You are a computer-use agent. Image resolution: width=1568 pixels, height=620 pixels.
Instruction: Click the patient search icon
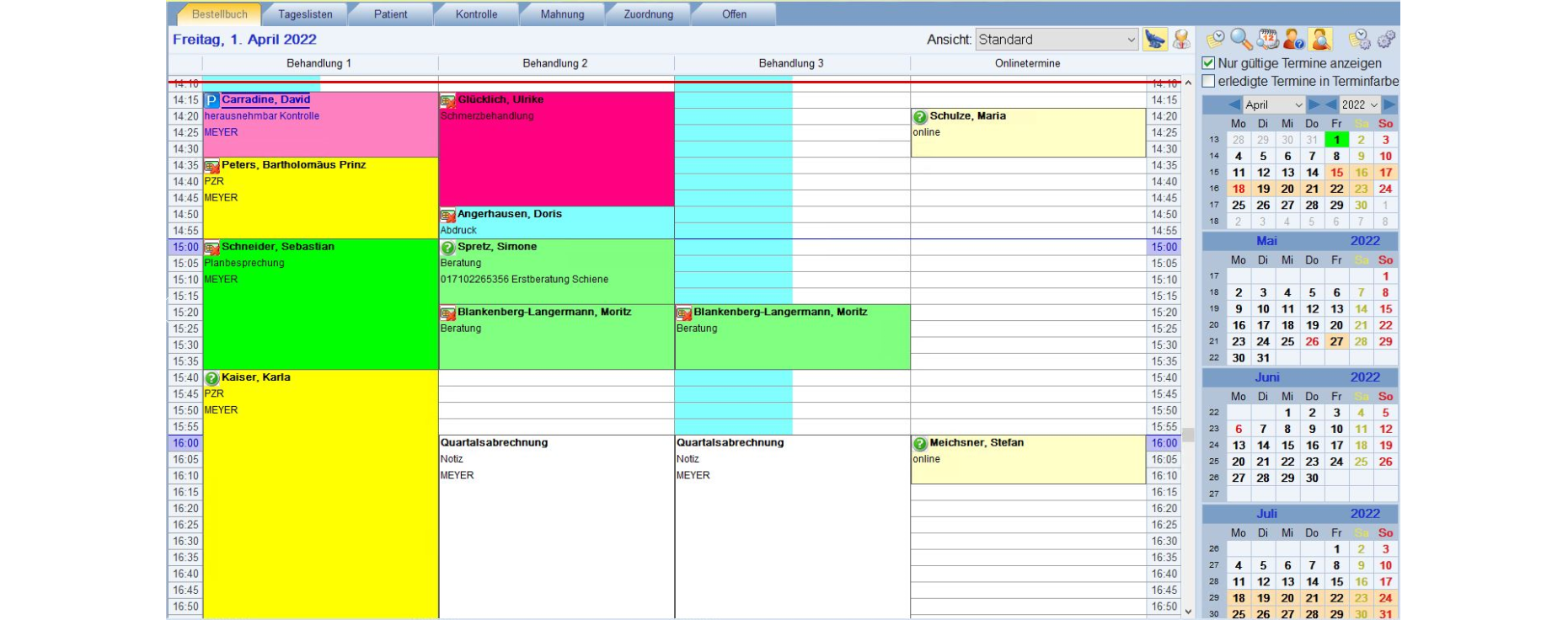click(1320, 40)
